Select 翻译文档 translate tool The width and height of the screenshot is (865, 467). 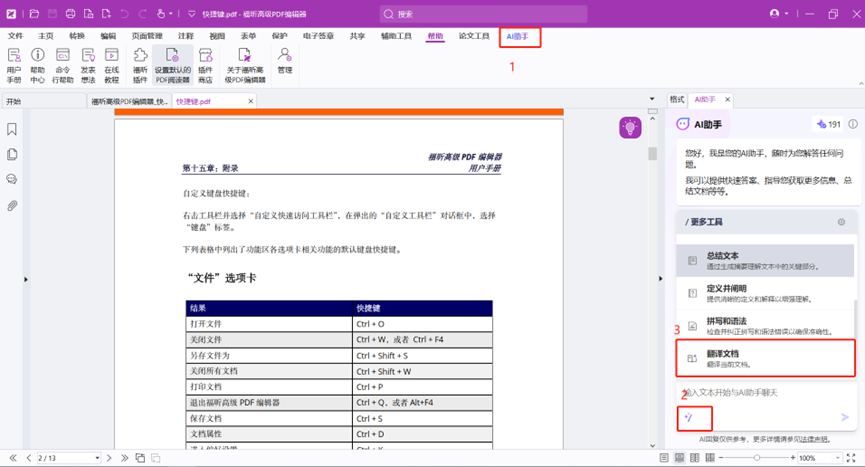pyautogui.click(x=766, y=358)
